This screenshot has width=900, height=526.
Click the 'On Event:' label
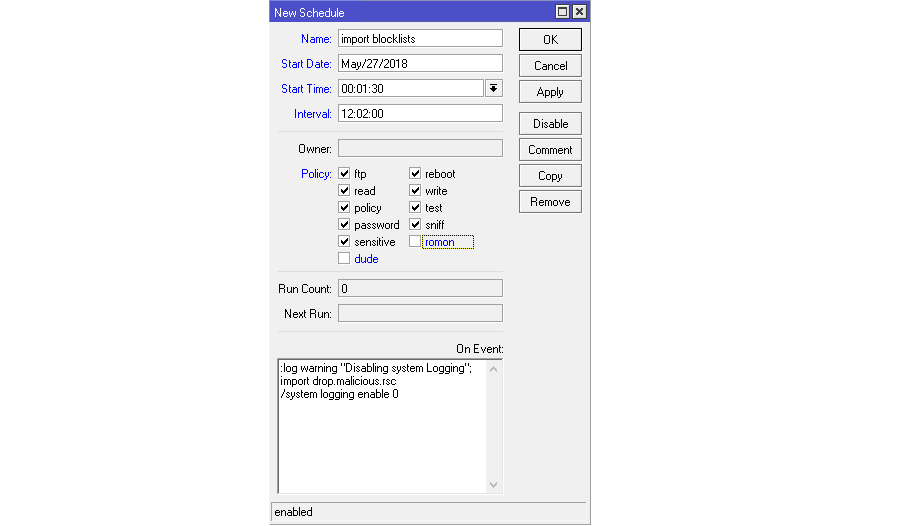[479, 349]
